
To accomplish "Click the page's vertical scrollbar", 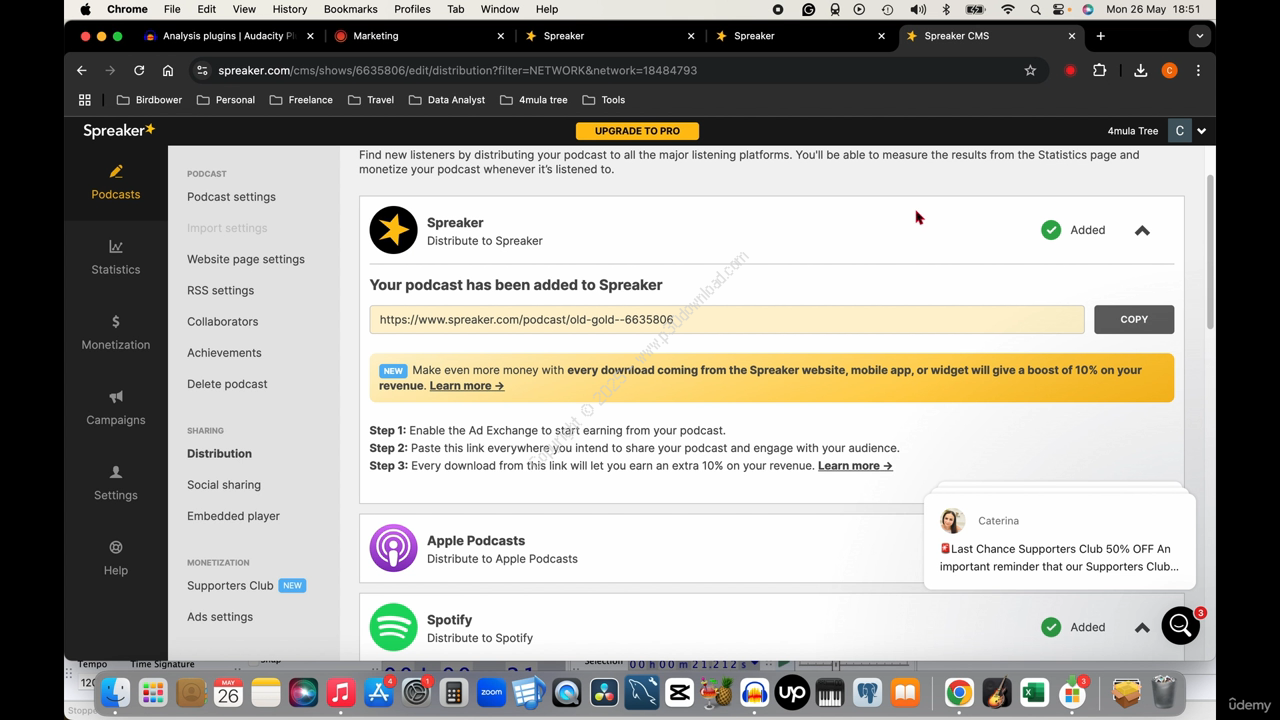I will [x=1210, y=254].
